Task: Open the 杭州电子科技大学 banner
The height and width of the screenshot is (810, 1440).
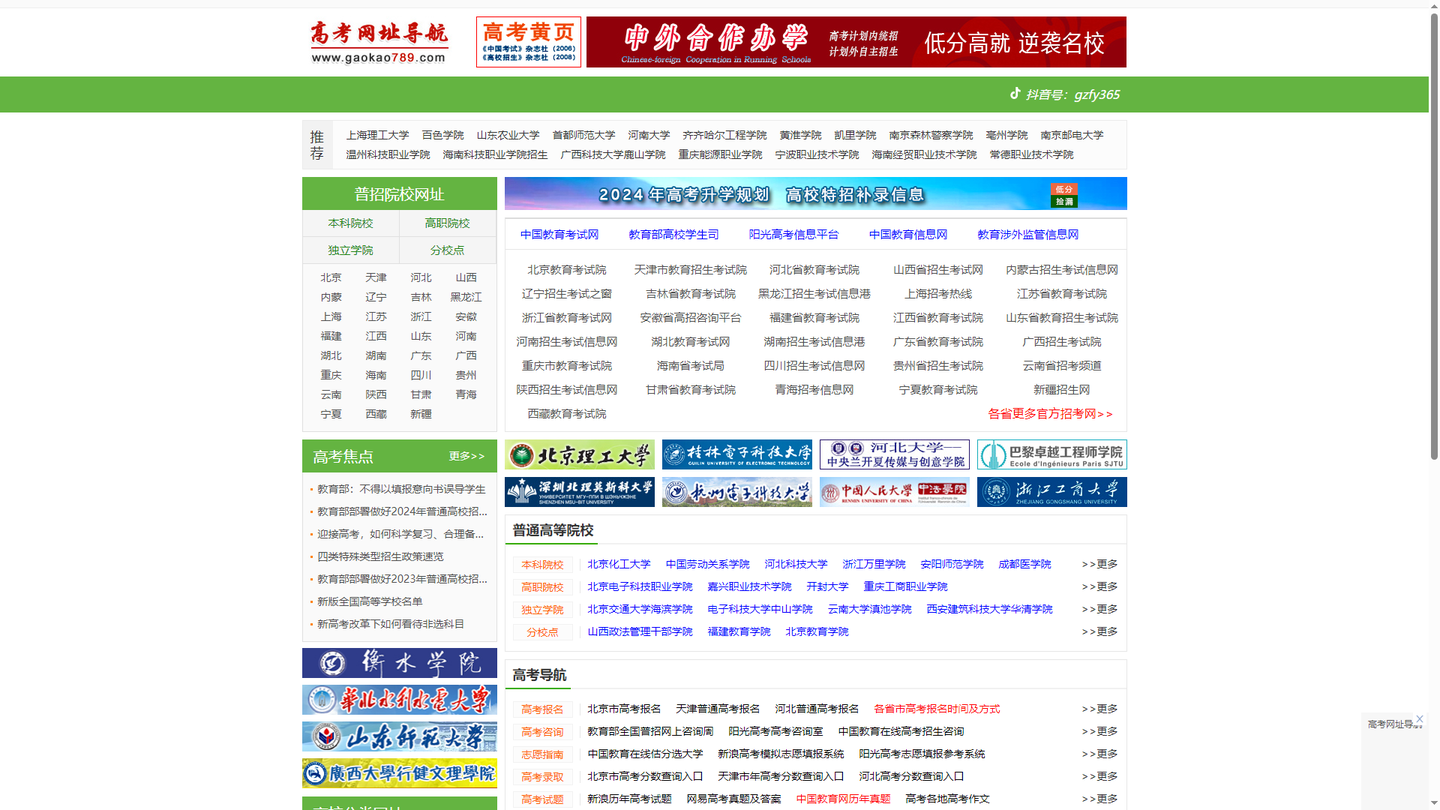Action: click(x=737, y=492)
